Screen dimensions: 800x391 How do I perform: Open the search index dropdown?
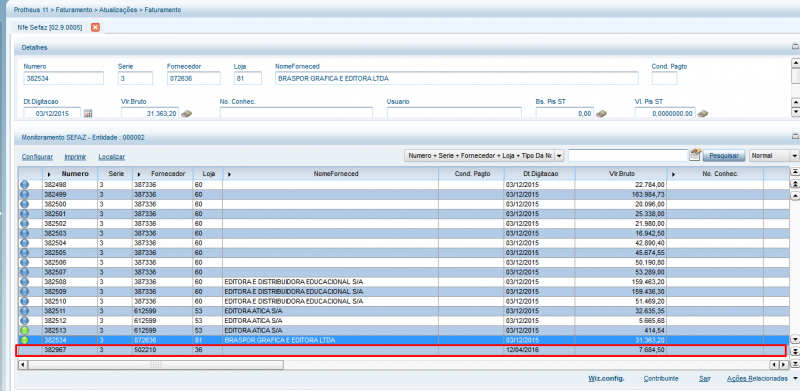coord(559,155)
